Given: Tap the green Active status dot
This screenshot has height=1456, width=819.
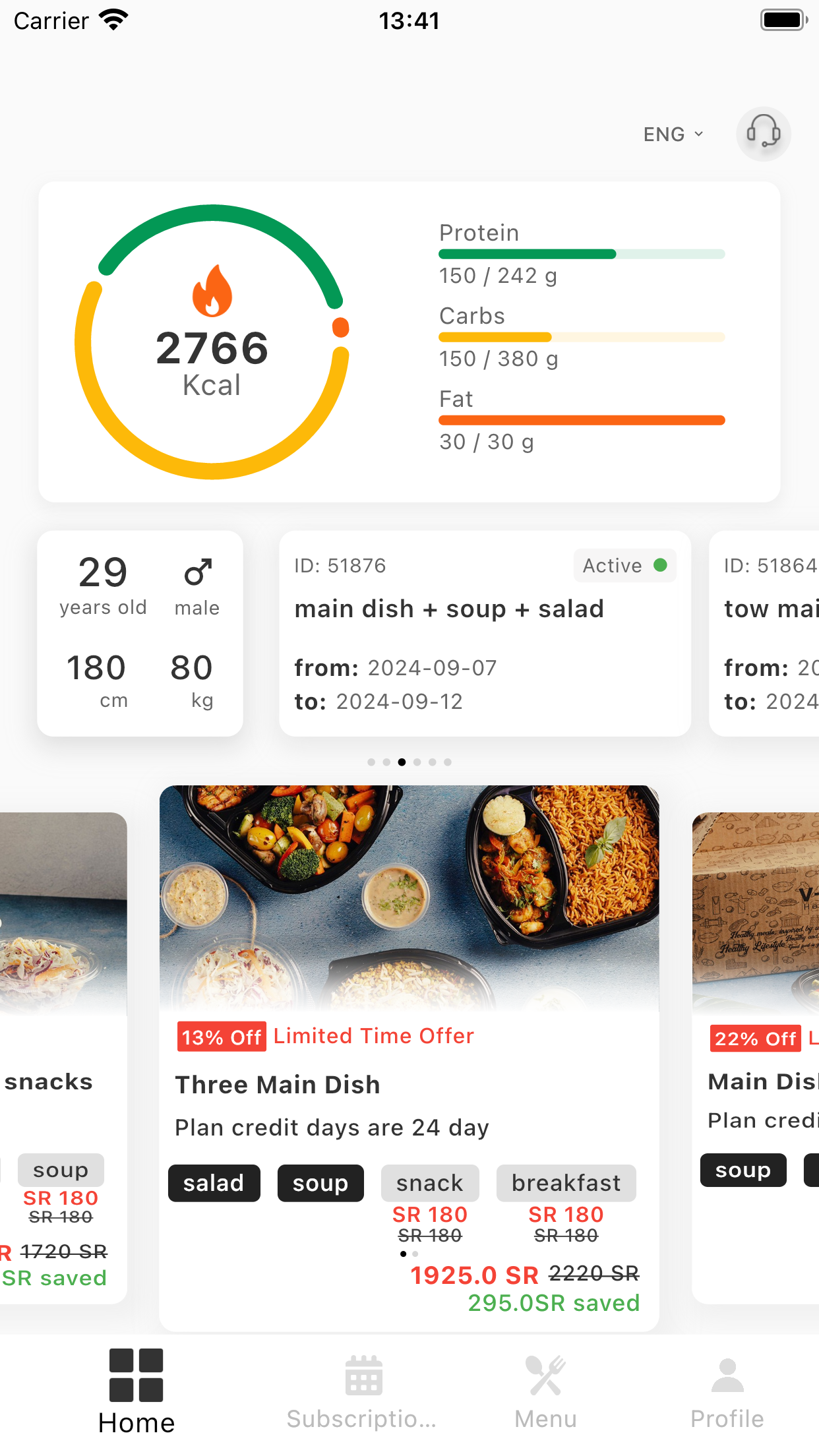Looking at the screenshot, I should [x=660, y=565].
